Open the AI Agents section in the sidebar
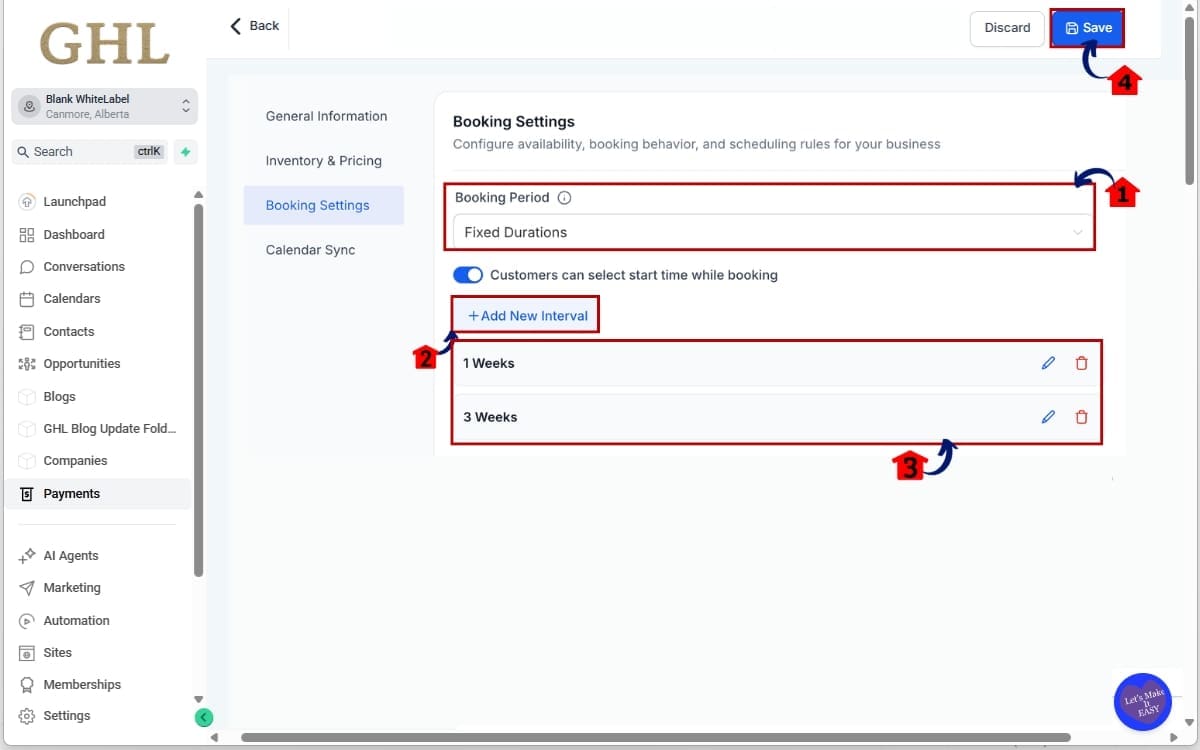The width and height of the screenshot is (1200, 750). (27, 555)
